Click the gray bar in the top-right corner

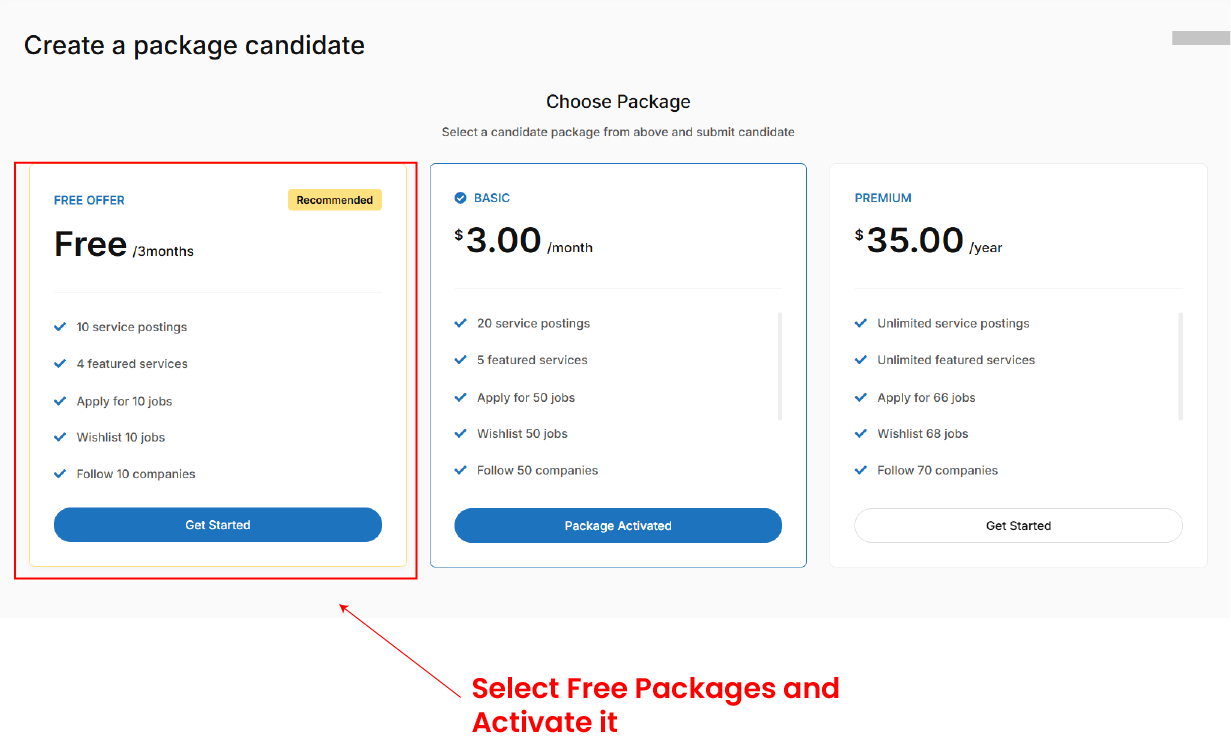coord(1201,38)
